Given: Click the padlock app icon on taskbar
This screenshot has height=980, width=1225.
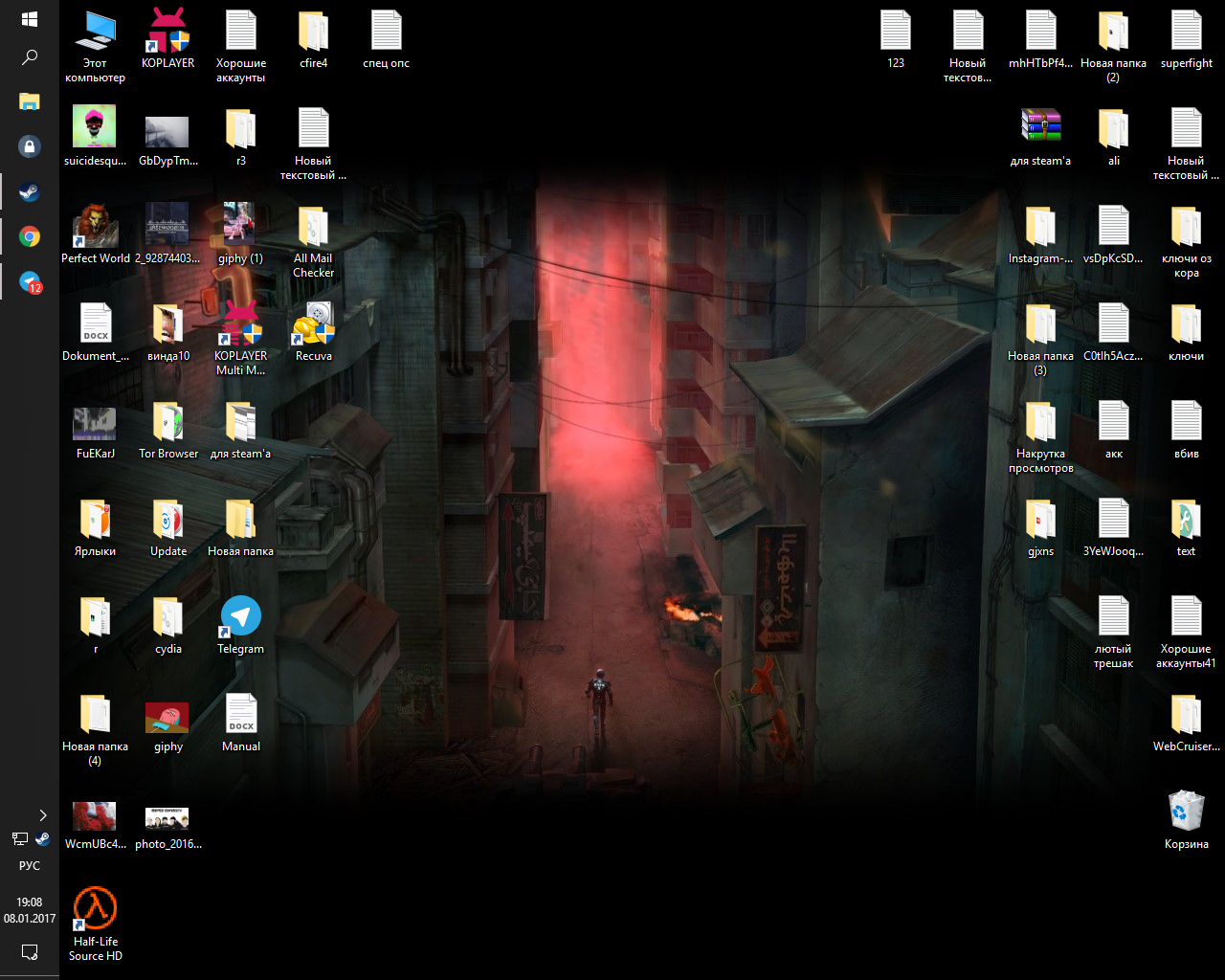Looking at the screenshot, I should point(30,146).
